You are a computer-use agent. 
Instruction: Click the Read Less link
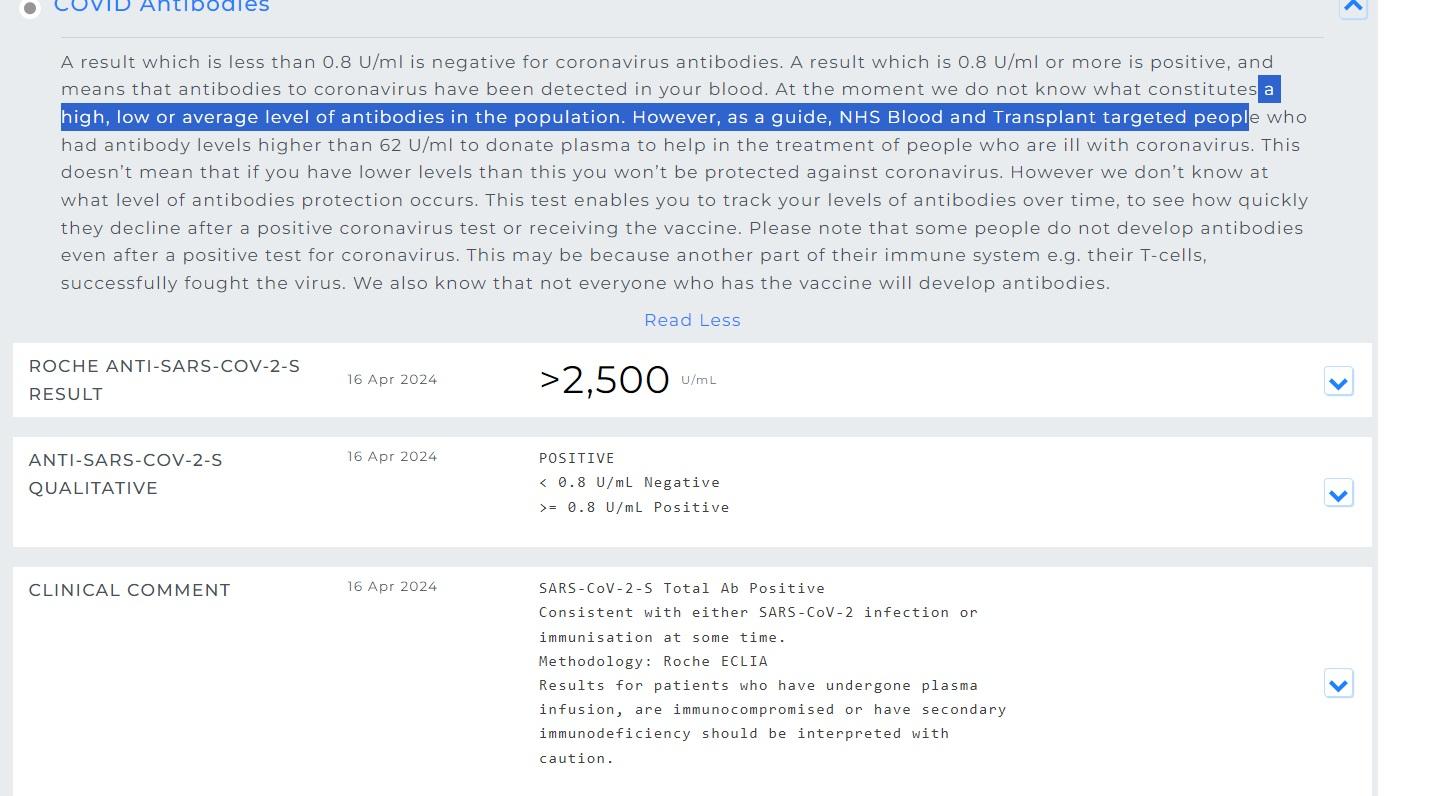692,320
